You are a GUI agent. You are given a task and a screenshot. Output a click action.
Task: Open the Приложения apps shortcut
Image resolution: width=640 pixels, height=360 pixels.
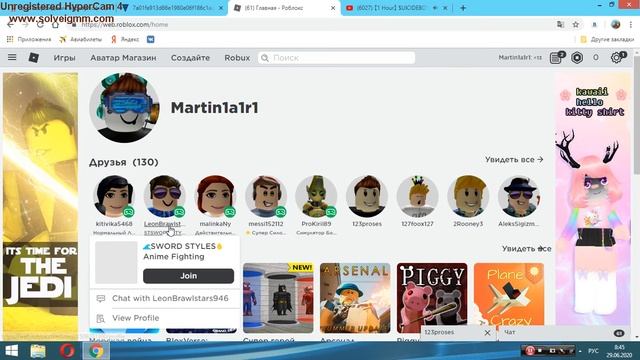[29, 39]
